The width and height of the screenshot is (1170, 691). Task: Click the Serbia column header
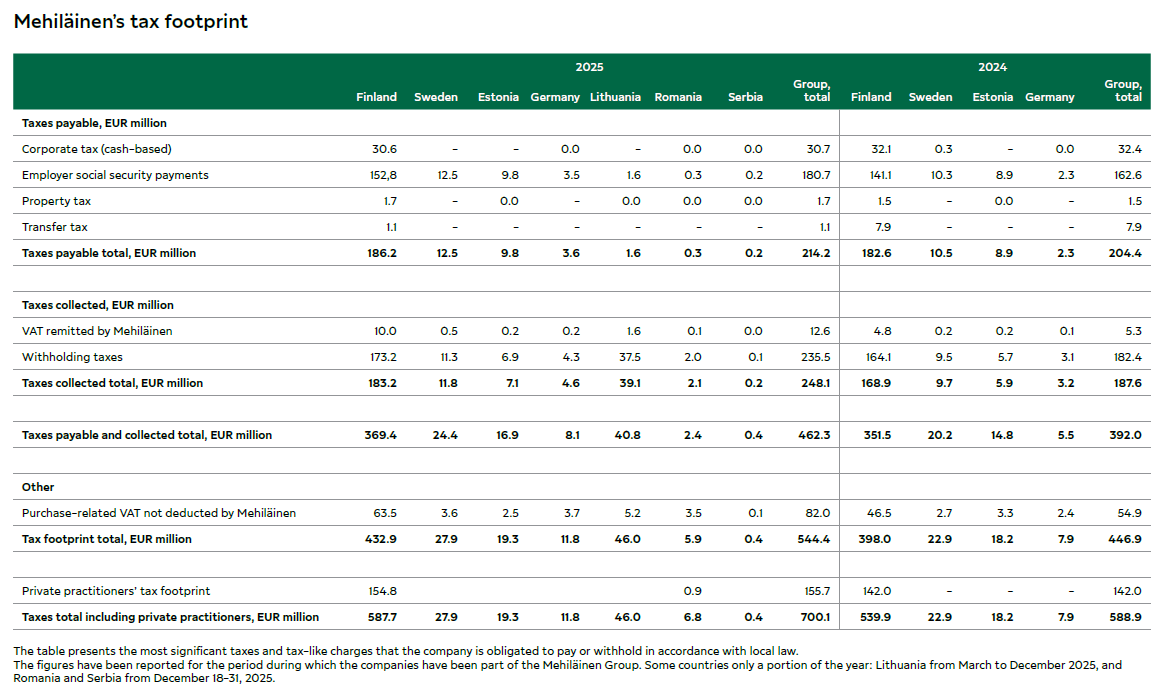click(745, 97)
